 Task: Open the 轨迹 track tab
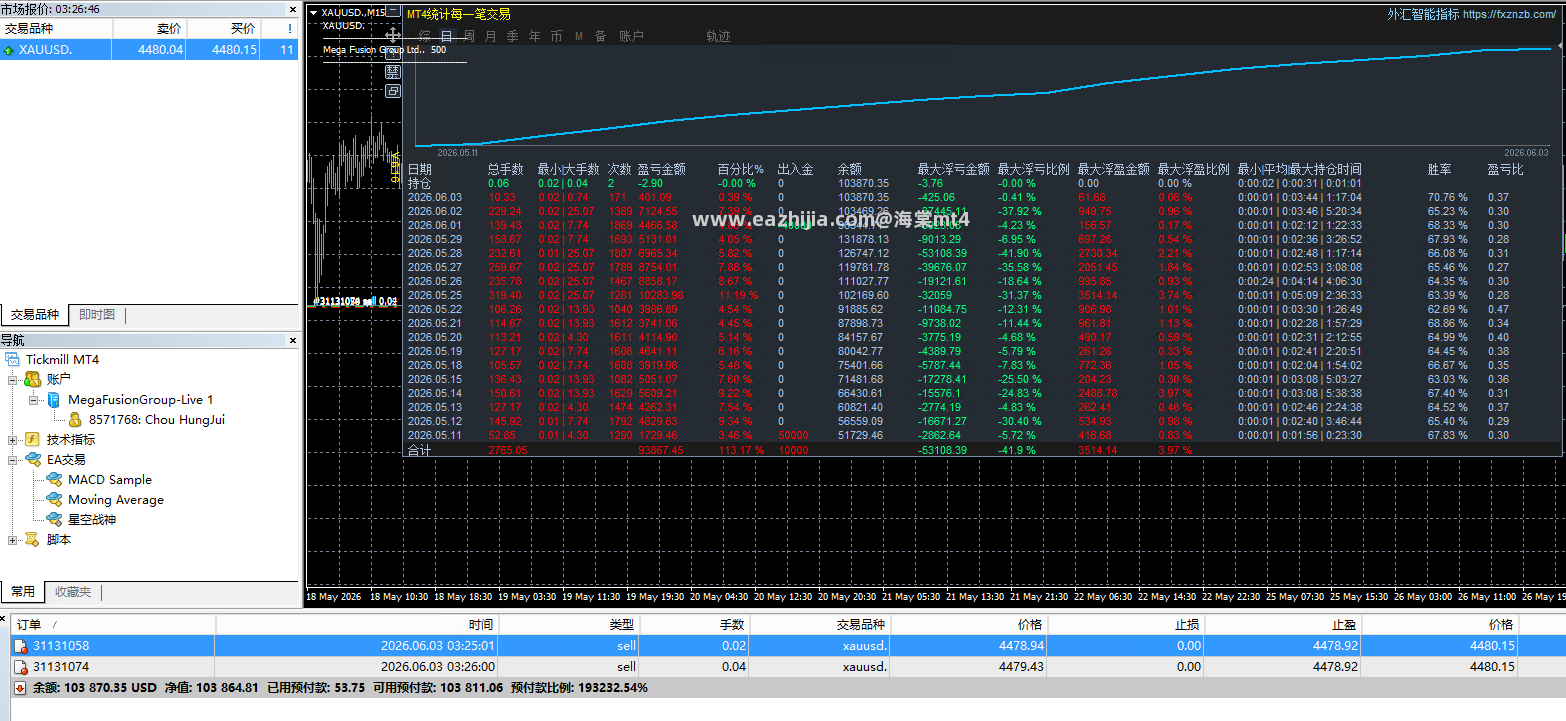(718, 36)
